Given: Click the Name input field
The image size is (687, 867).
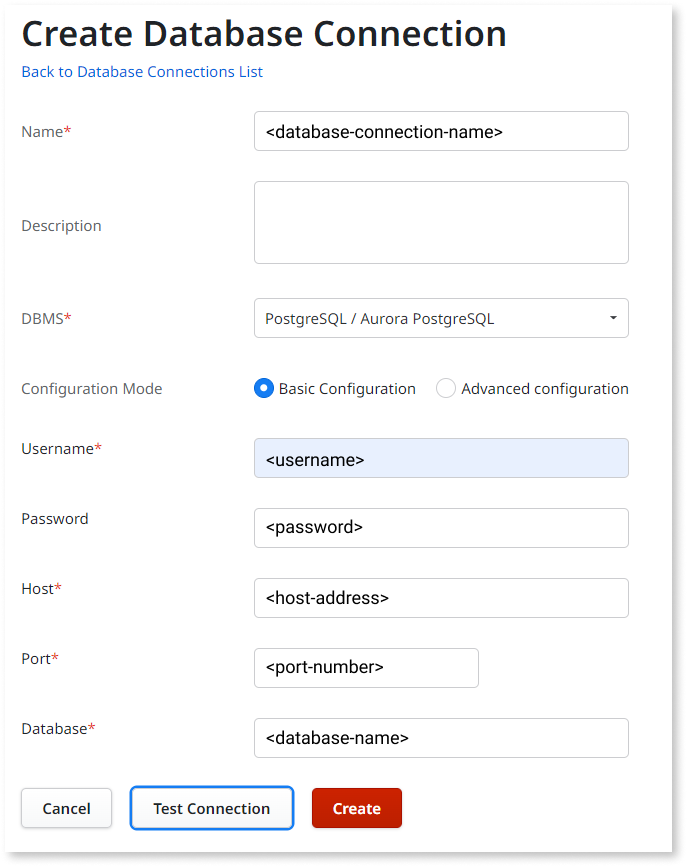Looking at the screenshot, I should click(440, 130).
